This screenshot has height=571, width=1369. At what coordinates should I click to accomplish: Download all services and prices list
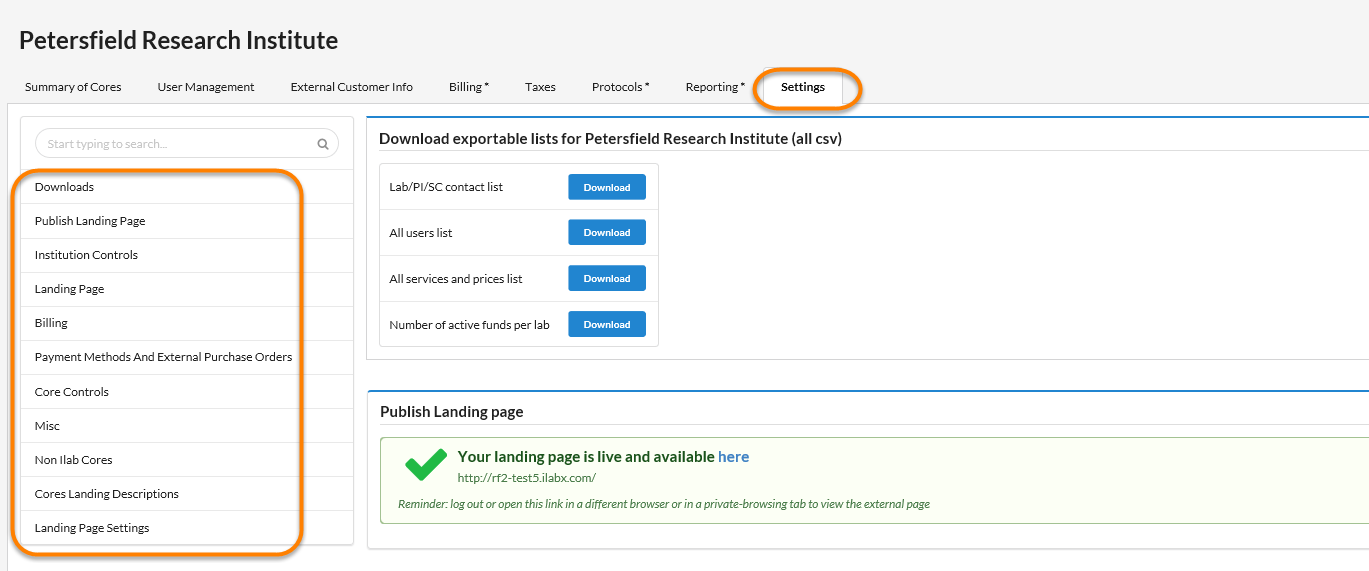point(607,279)
